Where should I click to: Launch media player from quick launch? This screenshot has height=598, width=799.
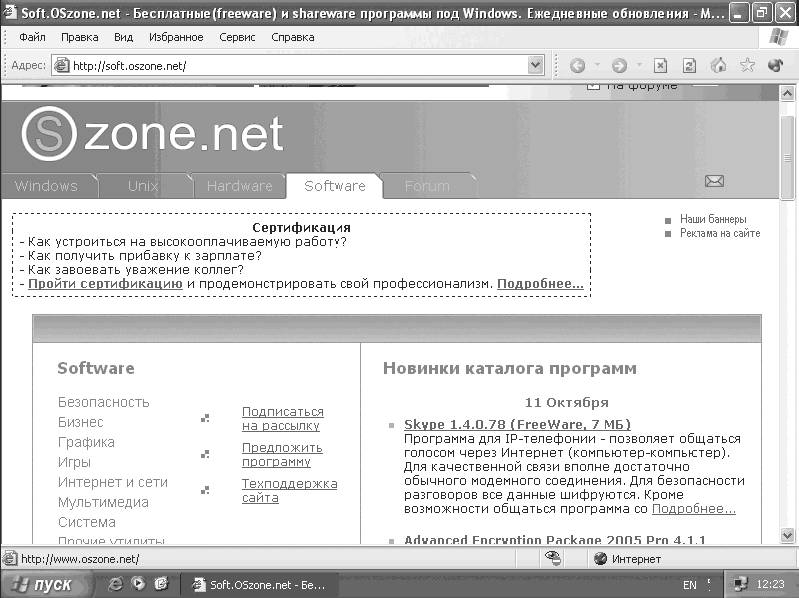tap(138, 584)
